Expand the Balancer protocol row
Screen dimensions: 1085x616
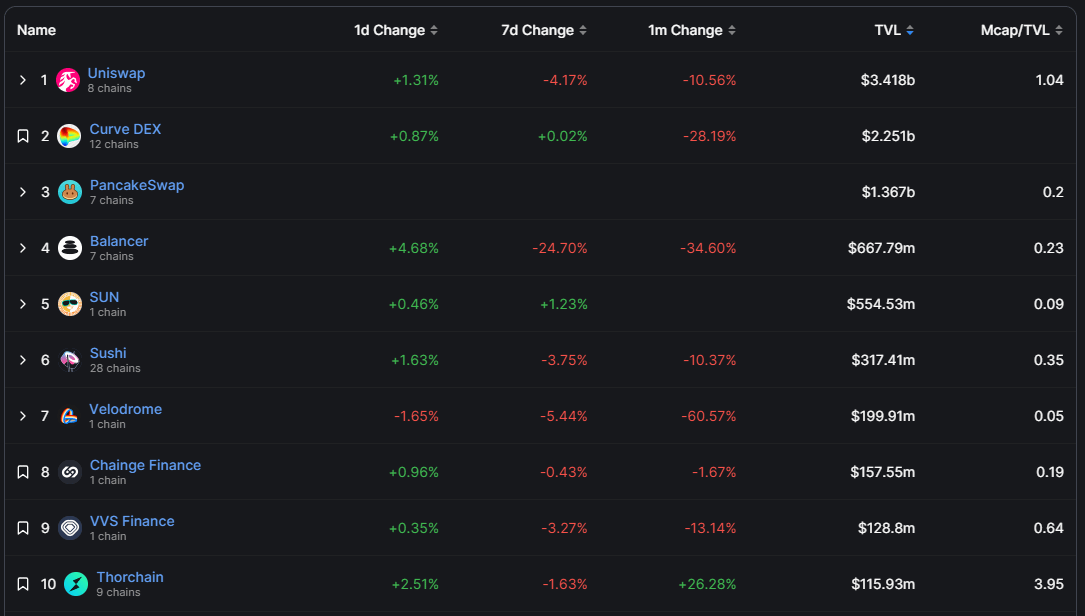click(23, 248)
